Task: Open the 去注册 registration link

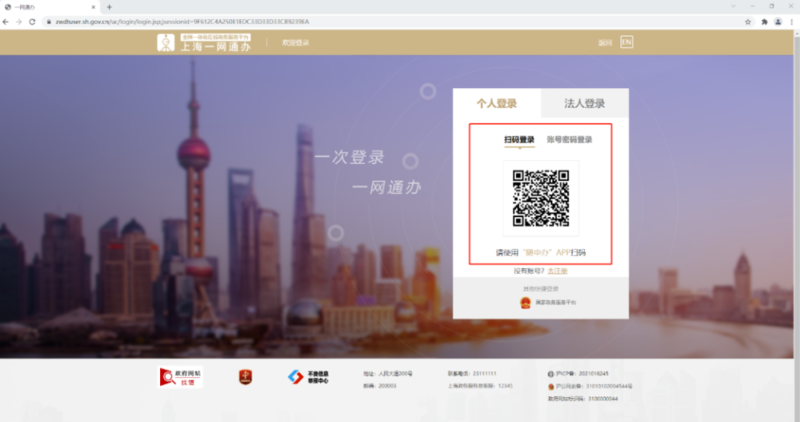Action: tap(557, 271)
